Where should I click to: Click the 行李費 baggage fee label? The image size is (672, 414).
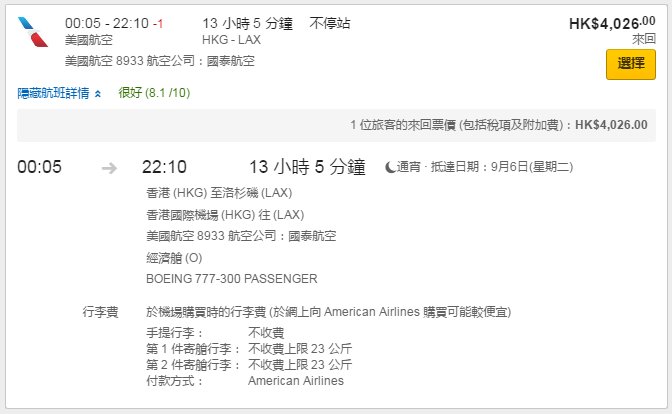pos(100,312)
